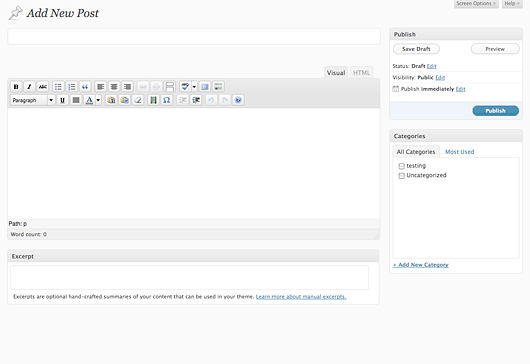Edit the Publish immediately schedule
530x364 pixels.
point(460,89)
